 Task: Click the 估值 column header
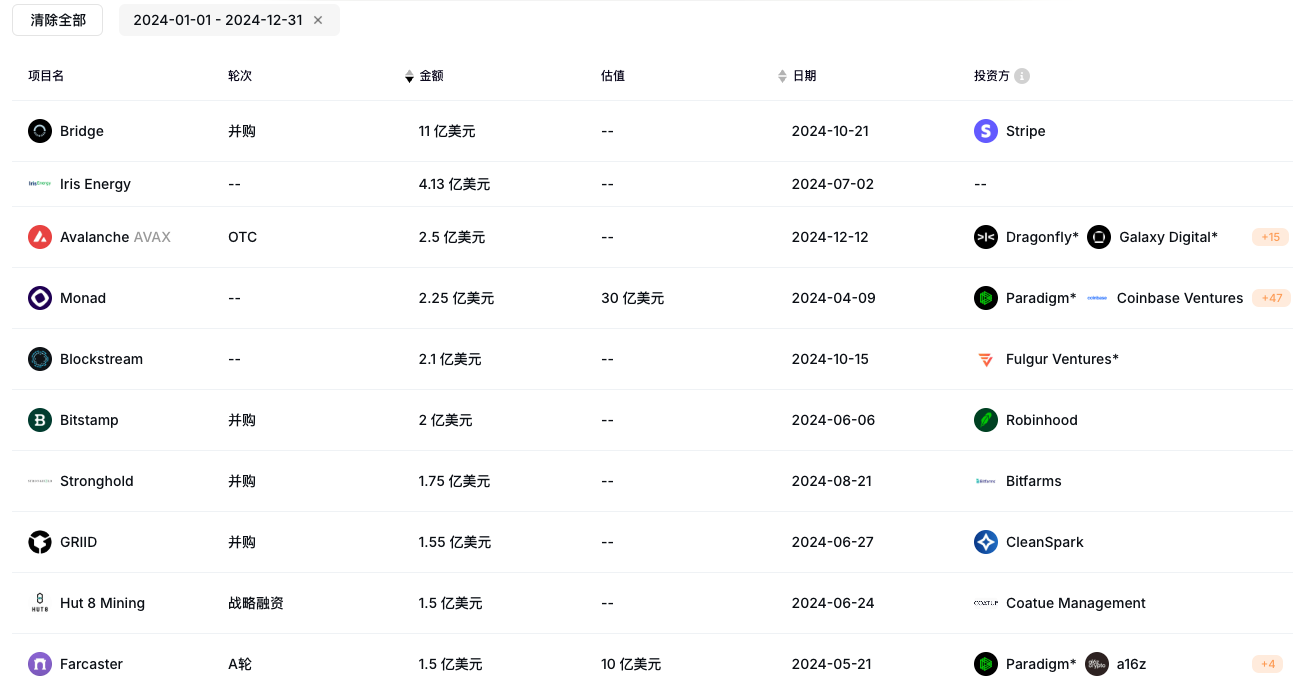613,76
